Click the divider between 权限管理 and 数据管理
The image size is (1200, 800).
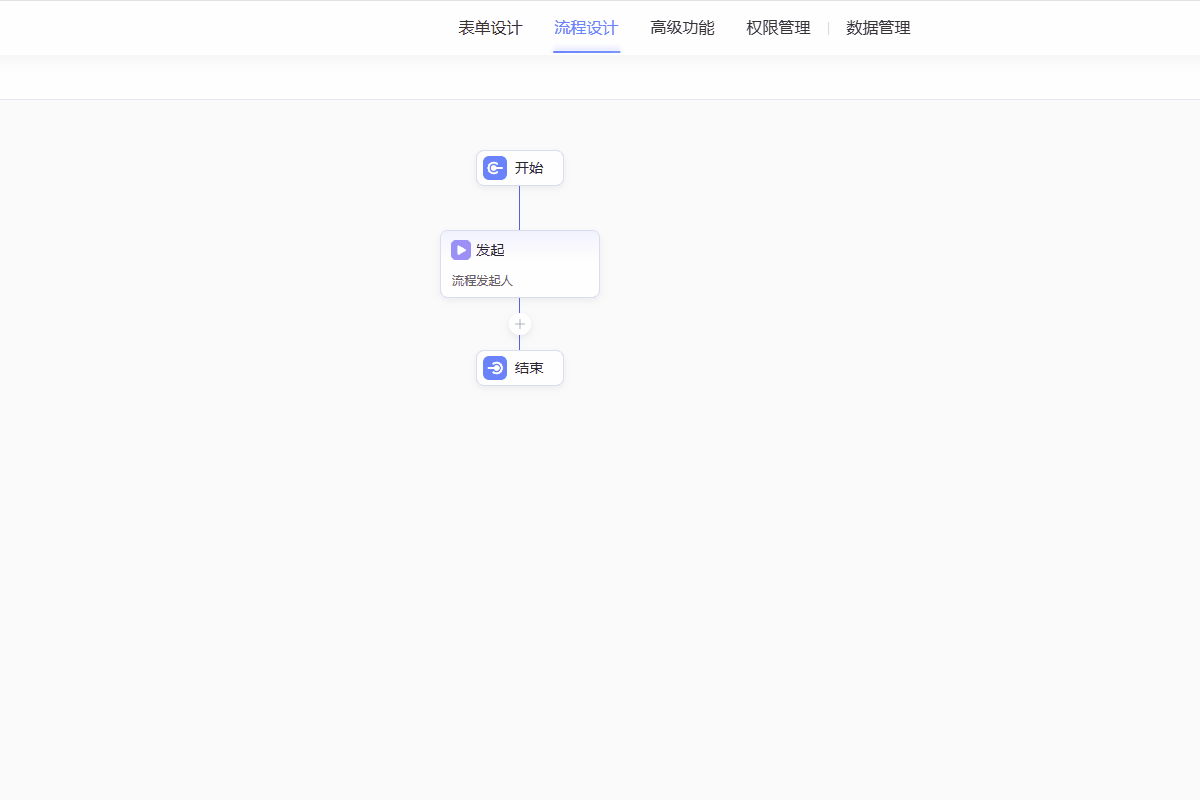coord(828,29)
